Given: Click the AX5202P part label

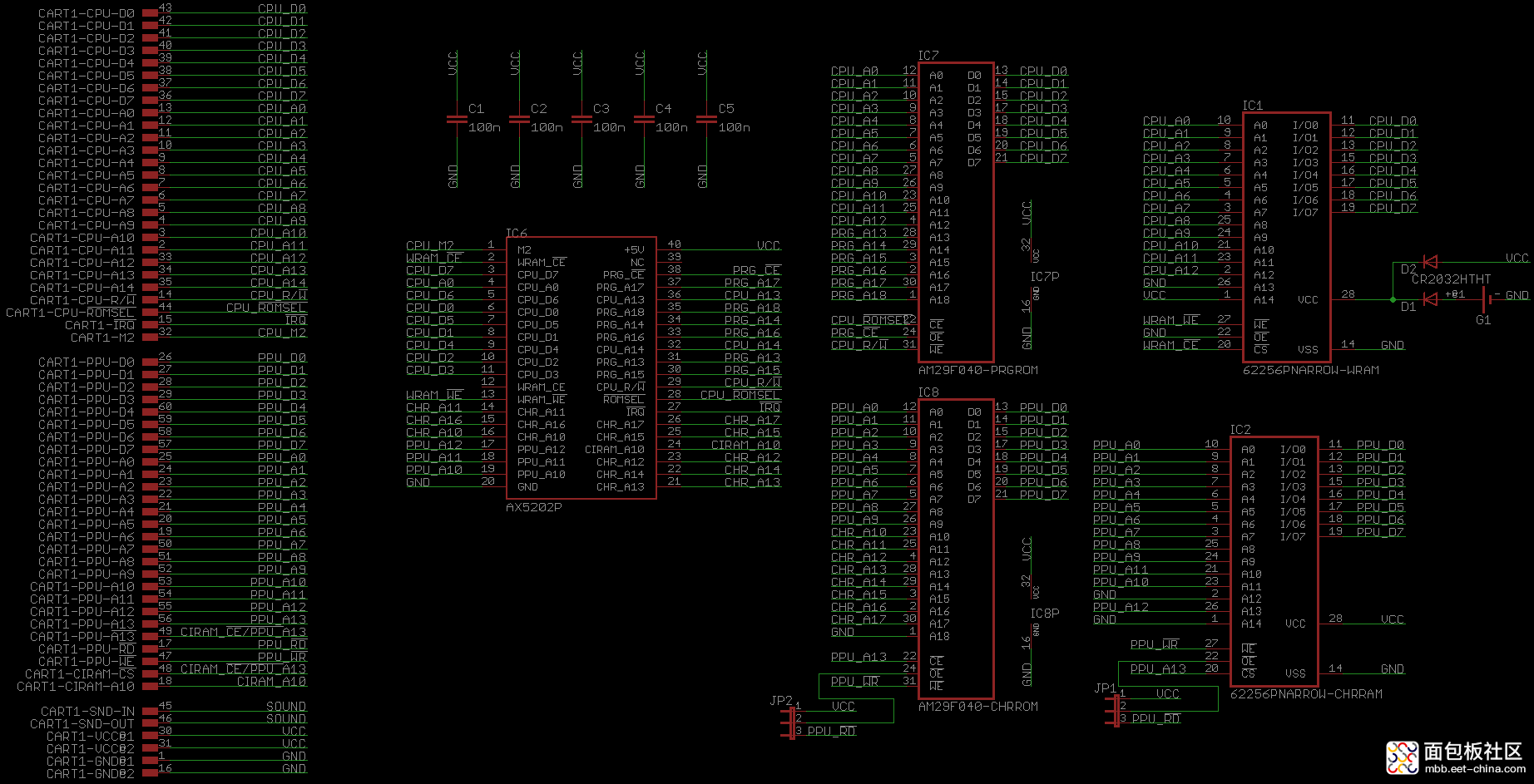Looking at the screenshot, I should [x=534, y=507].
